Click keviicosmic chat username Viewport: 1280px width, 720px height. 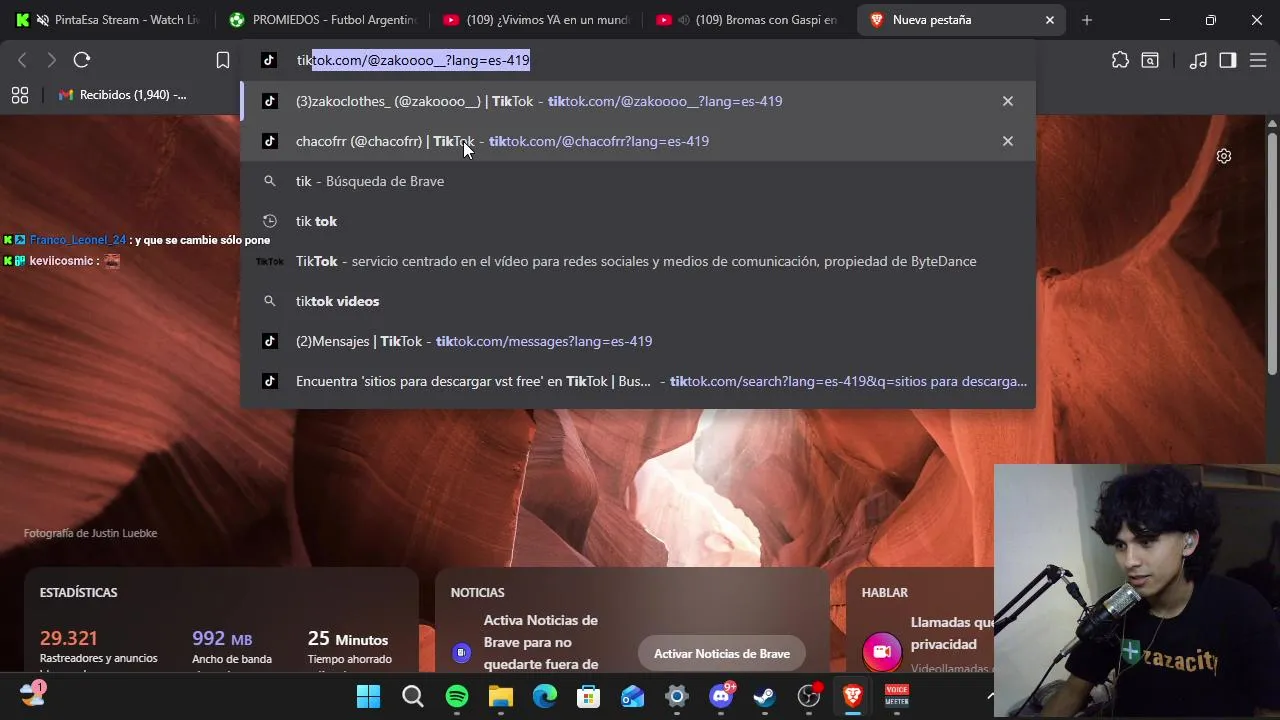coord(61,261)
